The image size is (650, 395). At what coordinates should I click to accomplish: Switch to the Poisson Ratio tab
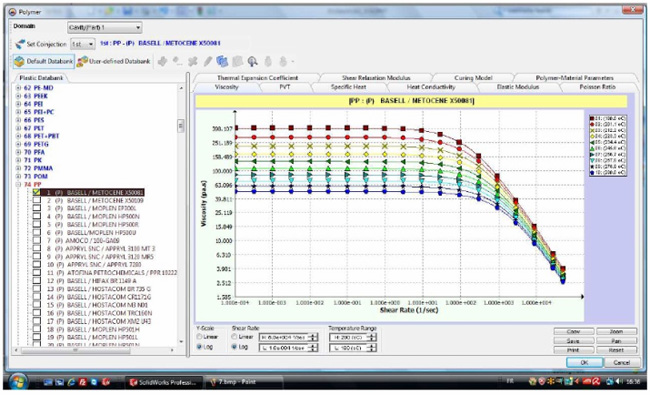(597, 87)
